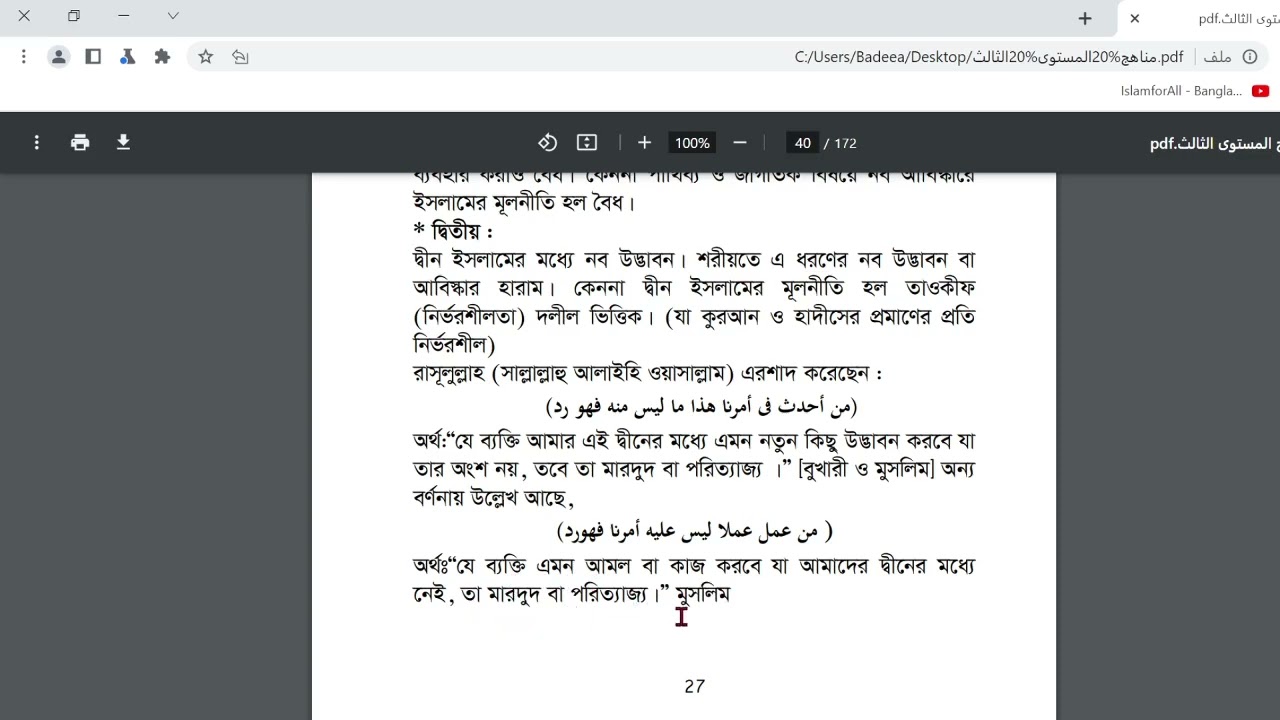Click the line 'বর্ণনায় উল্লেখ আছে,'

(x=493, y=497)
